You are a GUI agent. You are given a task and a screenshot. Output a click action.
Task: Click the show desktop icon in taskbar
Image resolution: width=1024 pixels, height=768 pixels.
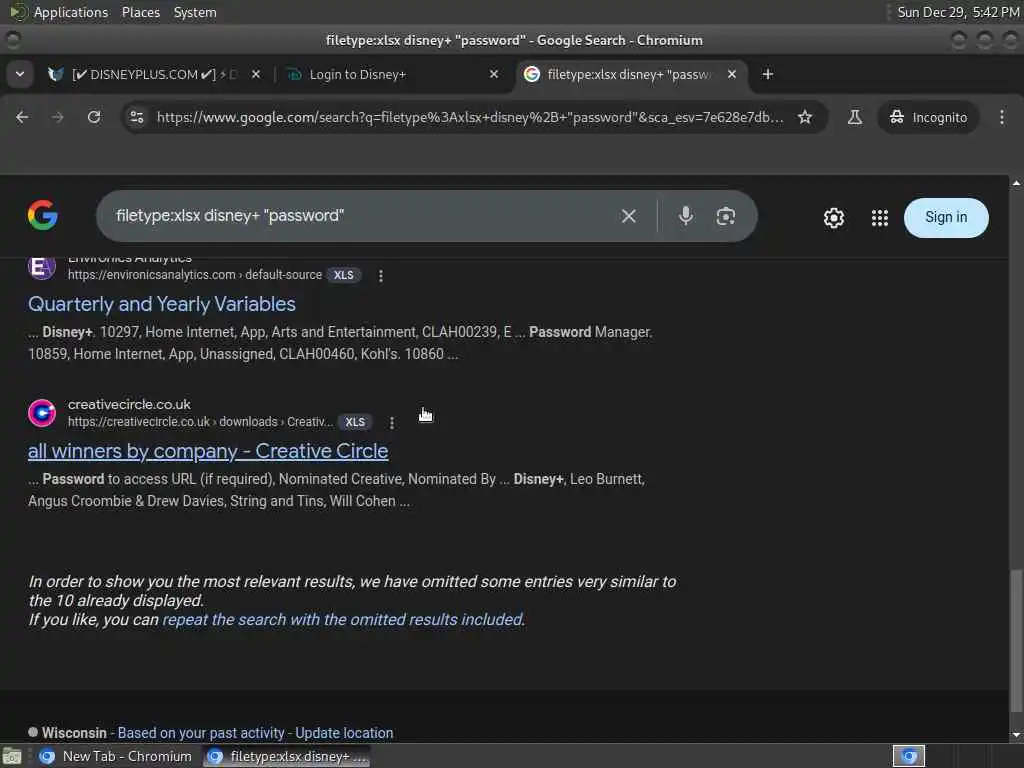pyautogui.click(x=12, y=756)
